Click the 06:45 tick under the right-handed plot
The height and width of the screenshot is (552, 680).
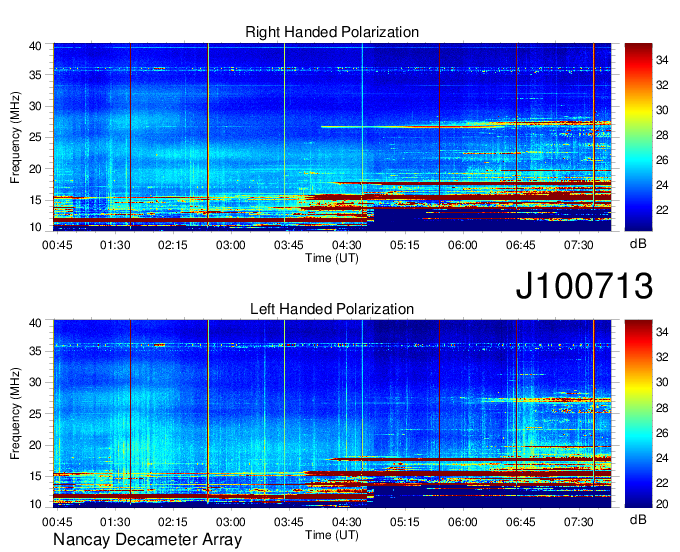[520, 245]
